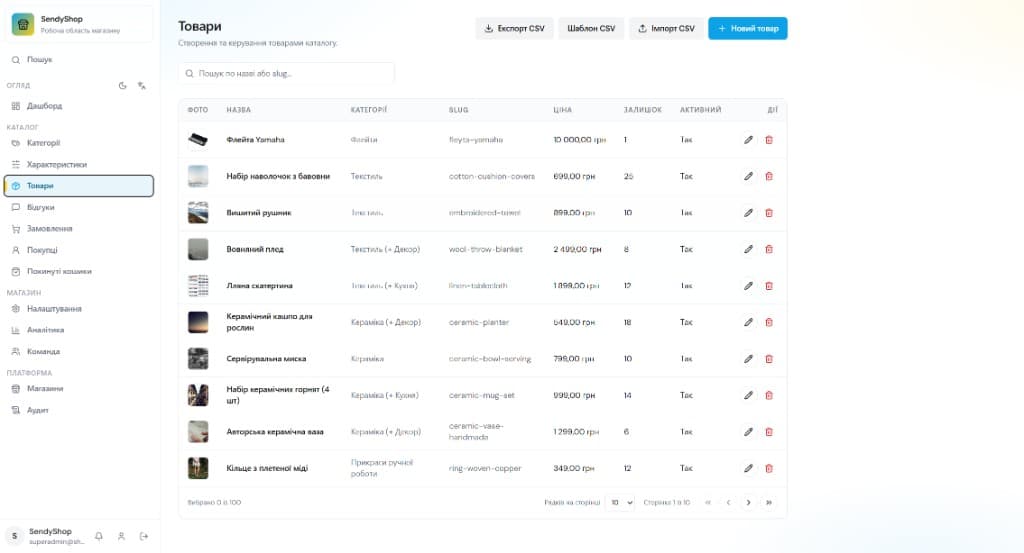Open Замовлення in sidebar
The height and width of the screenshot is (553, 1024).
click(78, 229)
